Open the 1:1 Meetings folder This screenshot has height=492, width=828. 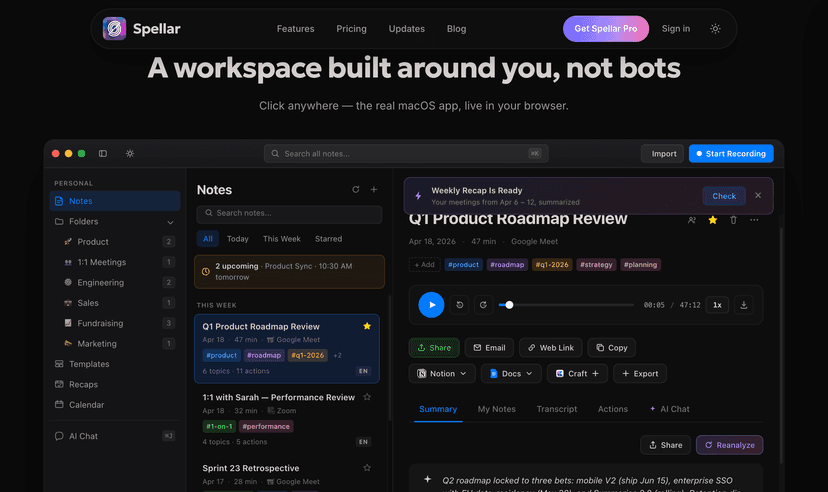point(115,262)
